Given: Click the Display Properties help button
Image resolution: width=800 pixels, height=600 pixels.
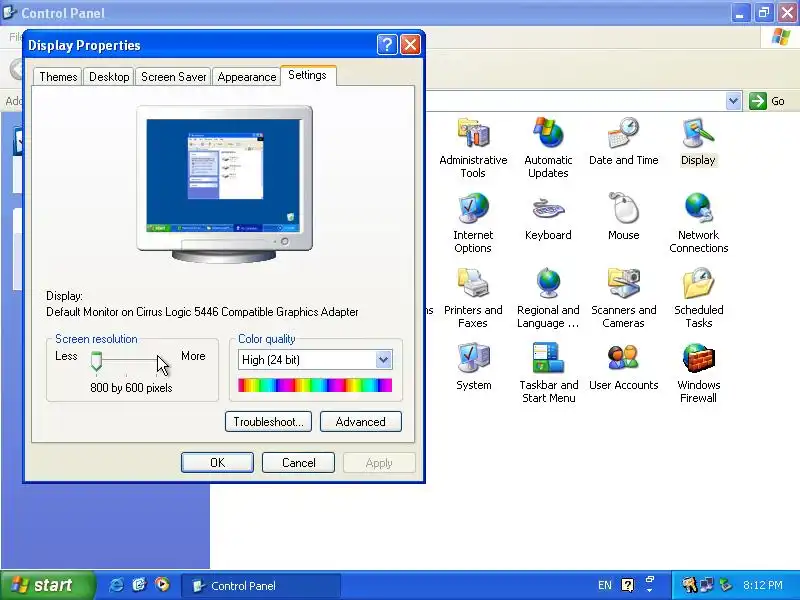Looking at the screenshot, I should click(x=387, y=45).
